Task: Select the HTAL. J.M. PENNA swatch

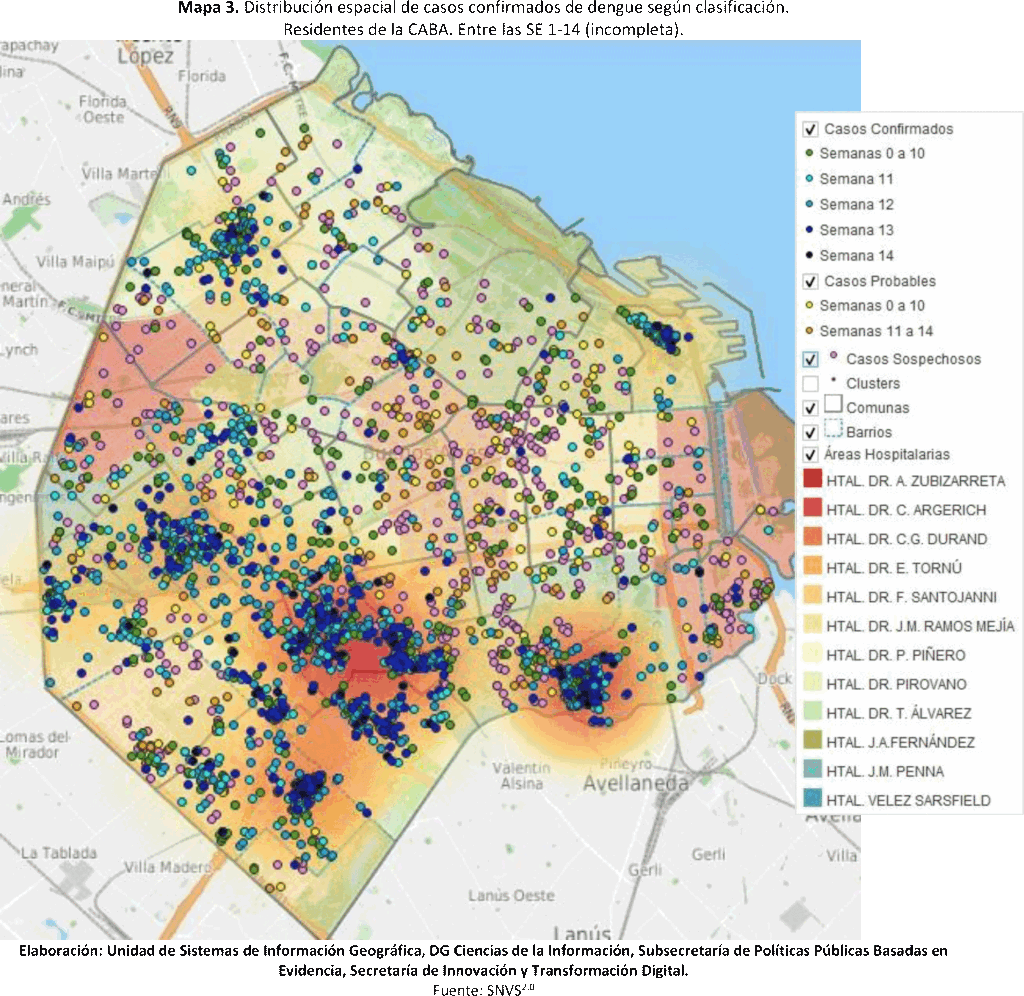Action: (x=812, y=769)
